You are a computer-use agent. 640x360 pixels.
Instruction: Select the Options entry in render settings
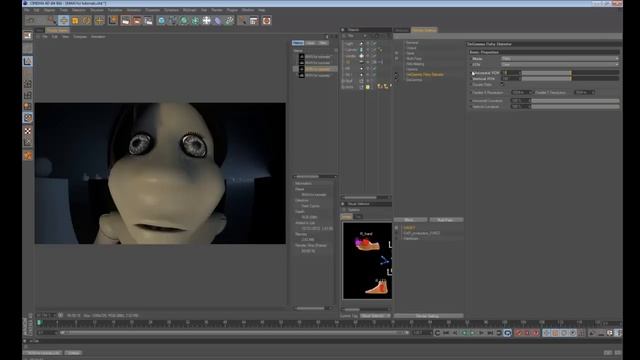[412, 69]
